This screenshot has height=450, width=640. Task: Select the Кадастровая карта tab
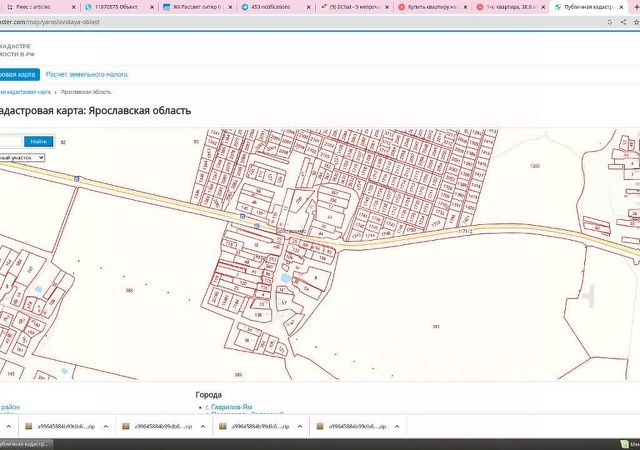[18, 74]
